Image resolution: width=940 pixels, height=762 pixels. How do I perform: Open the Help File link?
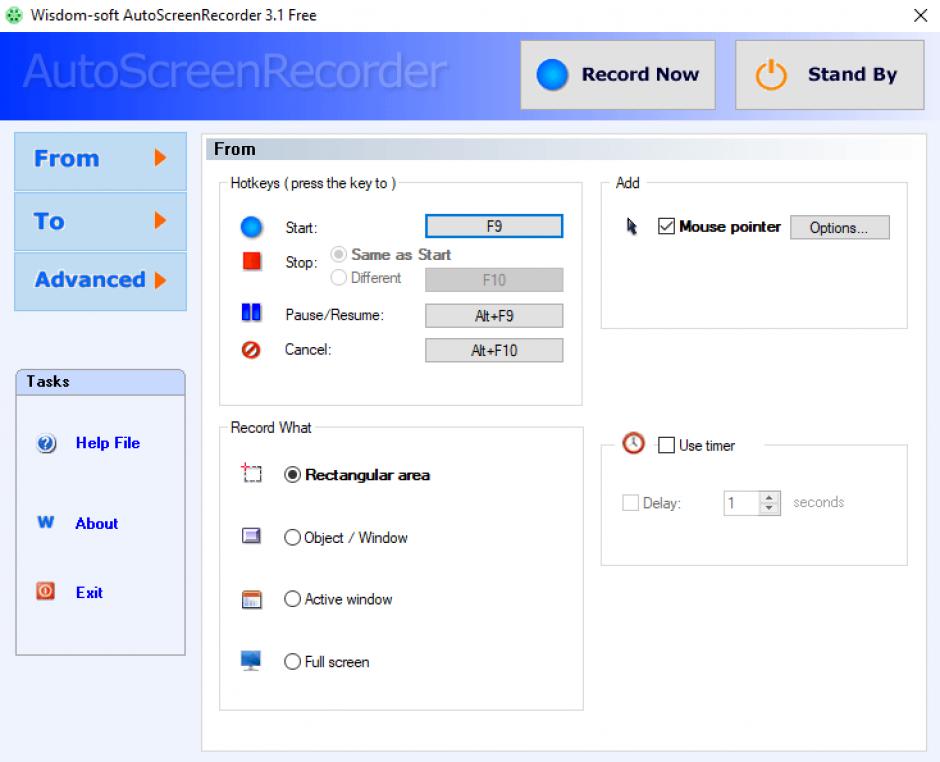point(108,443)
